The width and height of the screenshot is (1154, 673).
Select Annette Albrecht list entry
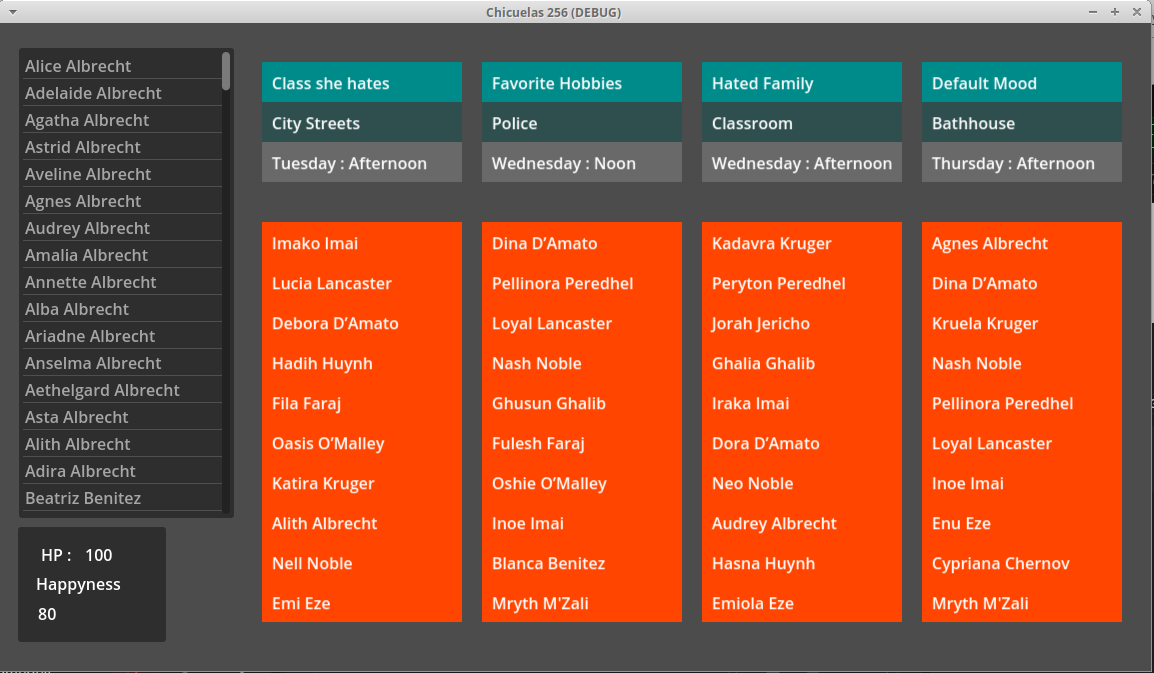pos(122,282)
